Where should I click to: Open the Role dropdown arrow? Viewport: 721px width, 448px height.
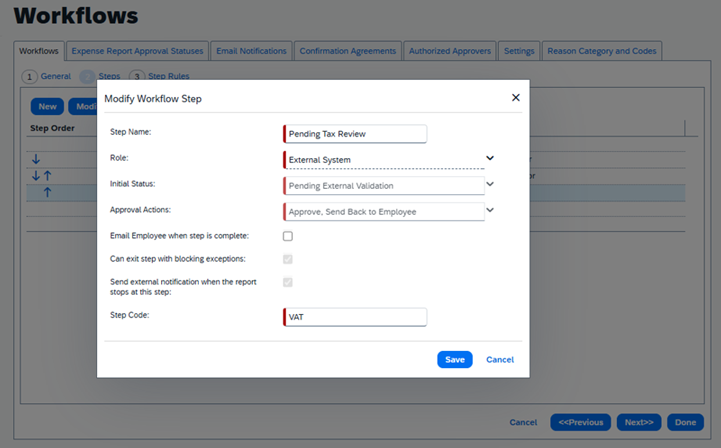click(x=490, y=158)
